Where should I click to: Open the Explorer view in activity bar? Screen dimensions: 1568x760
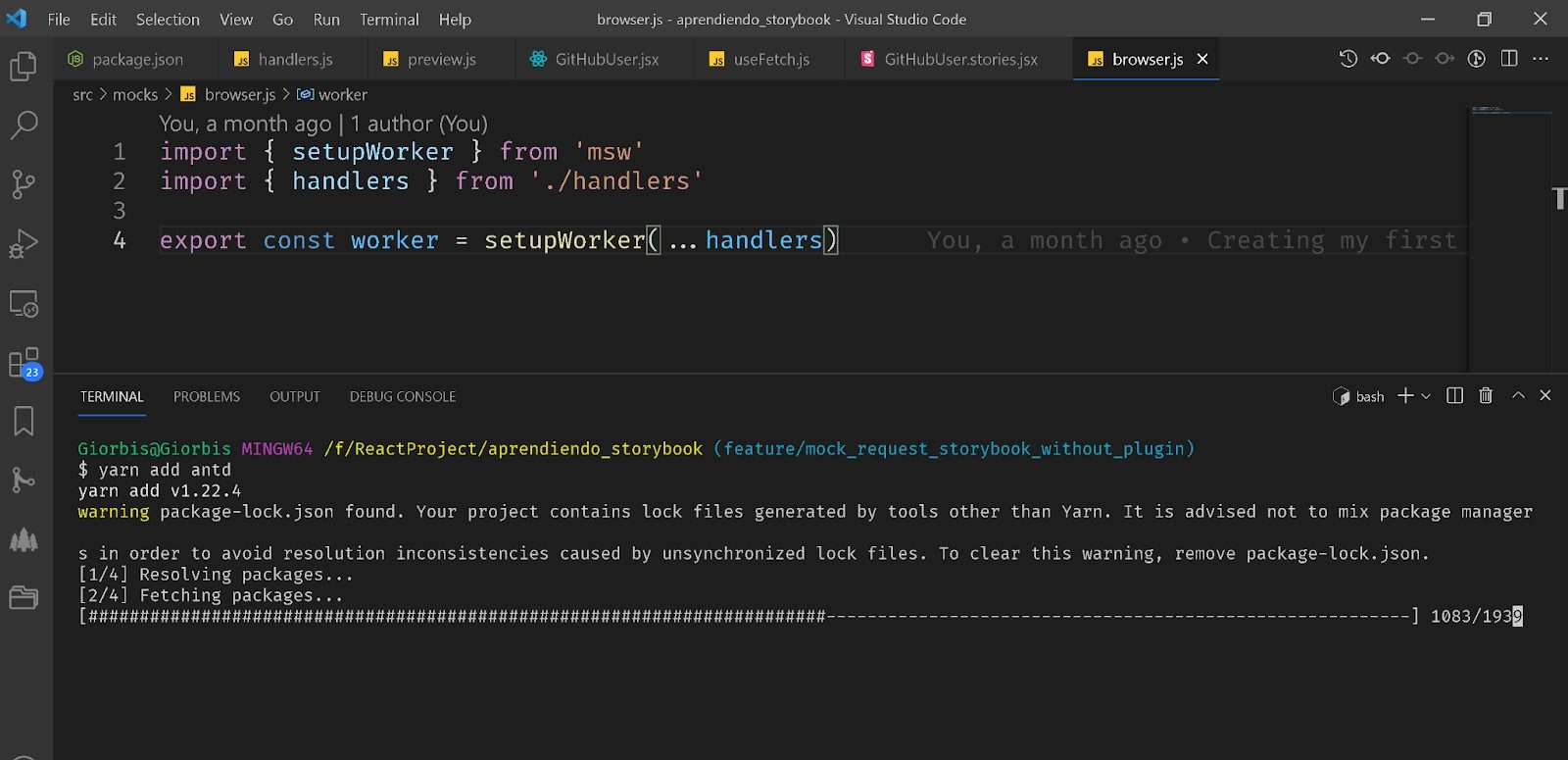pos(24,67)
